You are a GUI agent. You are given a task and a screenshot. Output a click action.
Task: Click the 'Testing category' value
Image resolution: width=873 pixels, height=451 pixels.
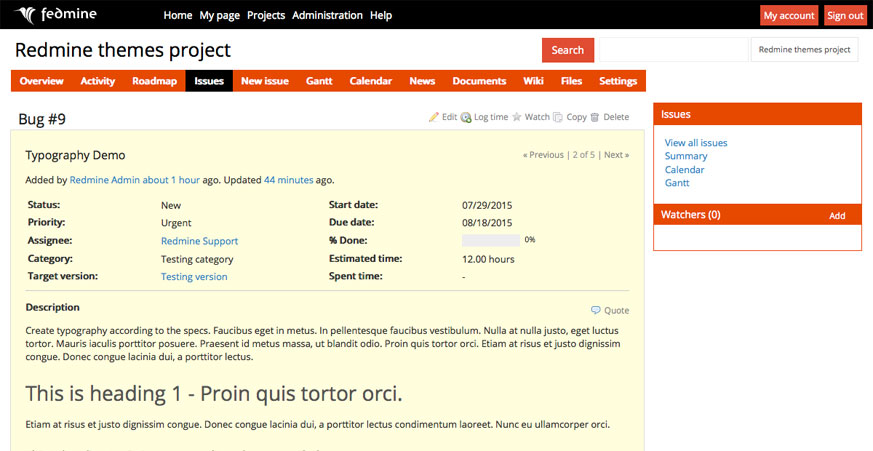[x=197, y=259]
